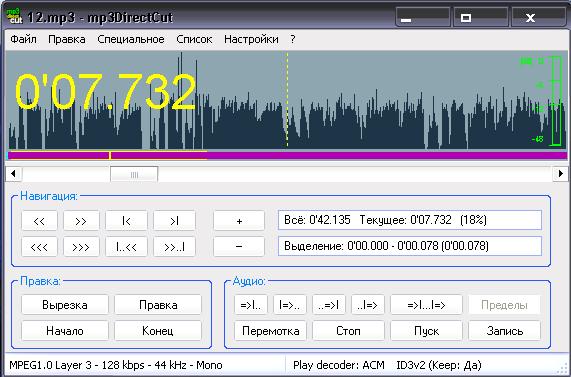The width and height of the screenshot is (571, 377).
Task: Open the Правка menu
Action: (67, 39)
